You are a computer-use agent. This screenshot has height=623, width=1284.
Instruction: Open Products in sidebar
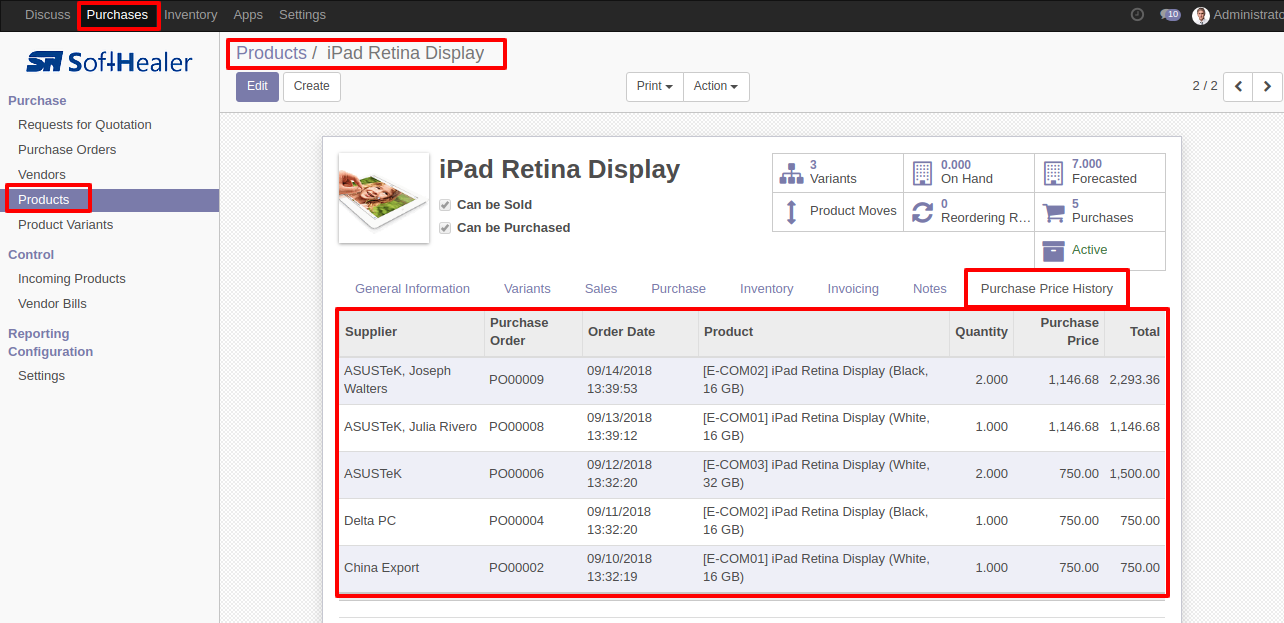[44, 200]
